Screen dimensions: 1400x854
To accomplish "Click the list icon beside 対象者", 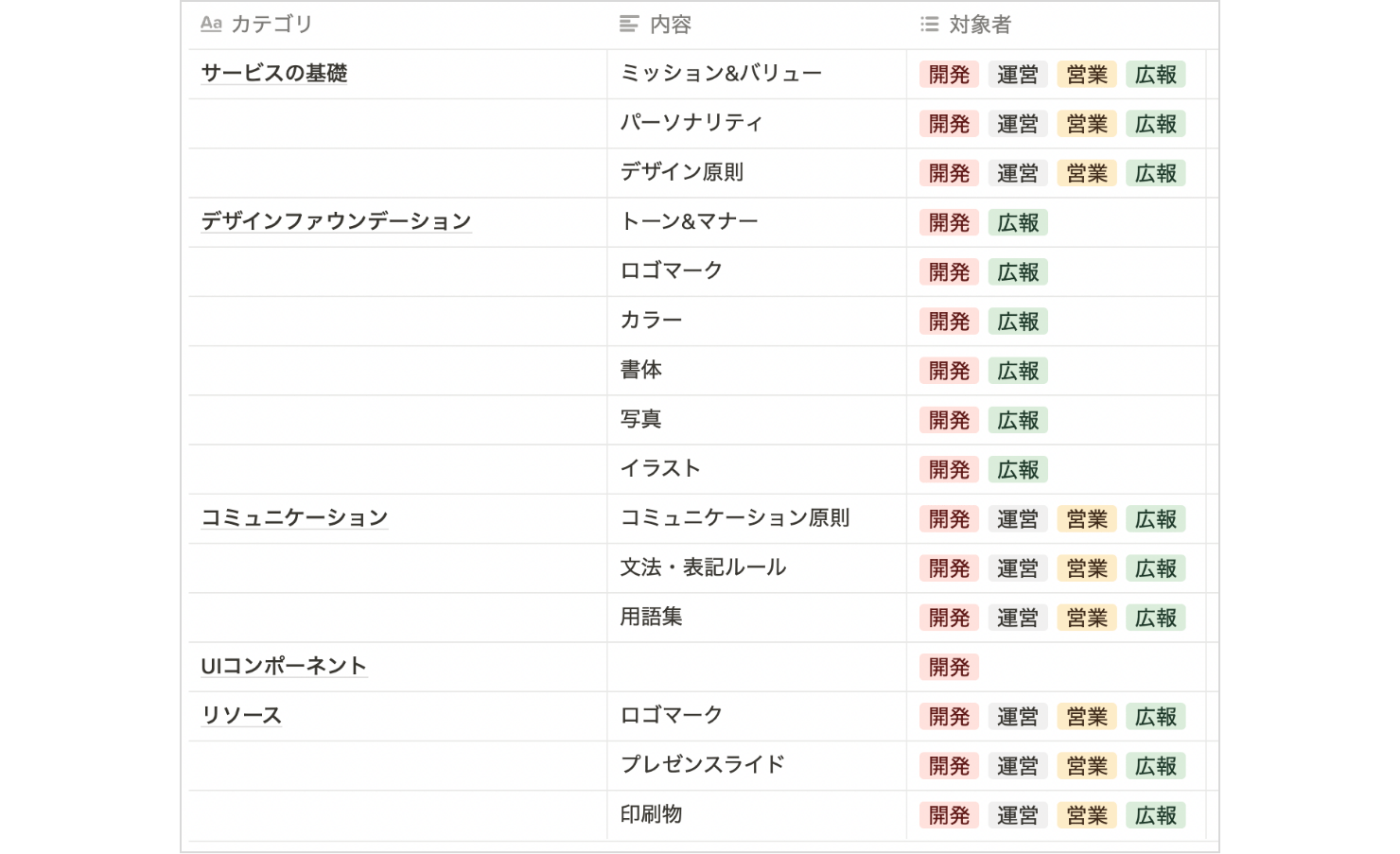I will 930,24.
